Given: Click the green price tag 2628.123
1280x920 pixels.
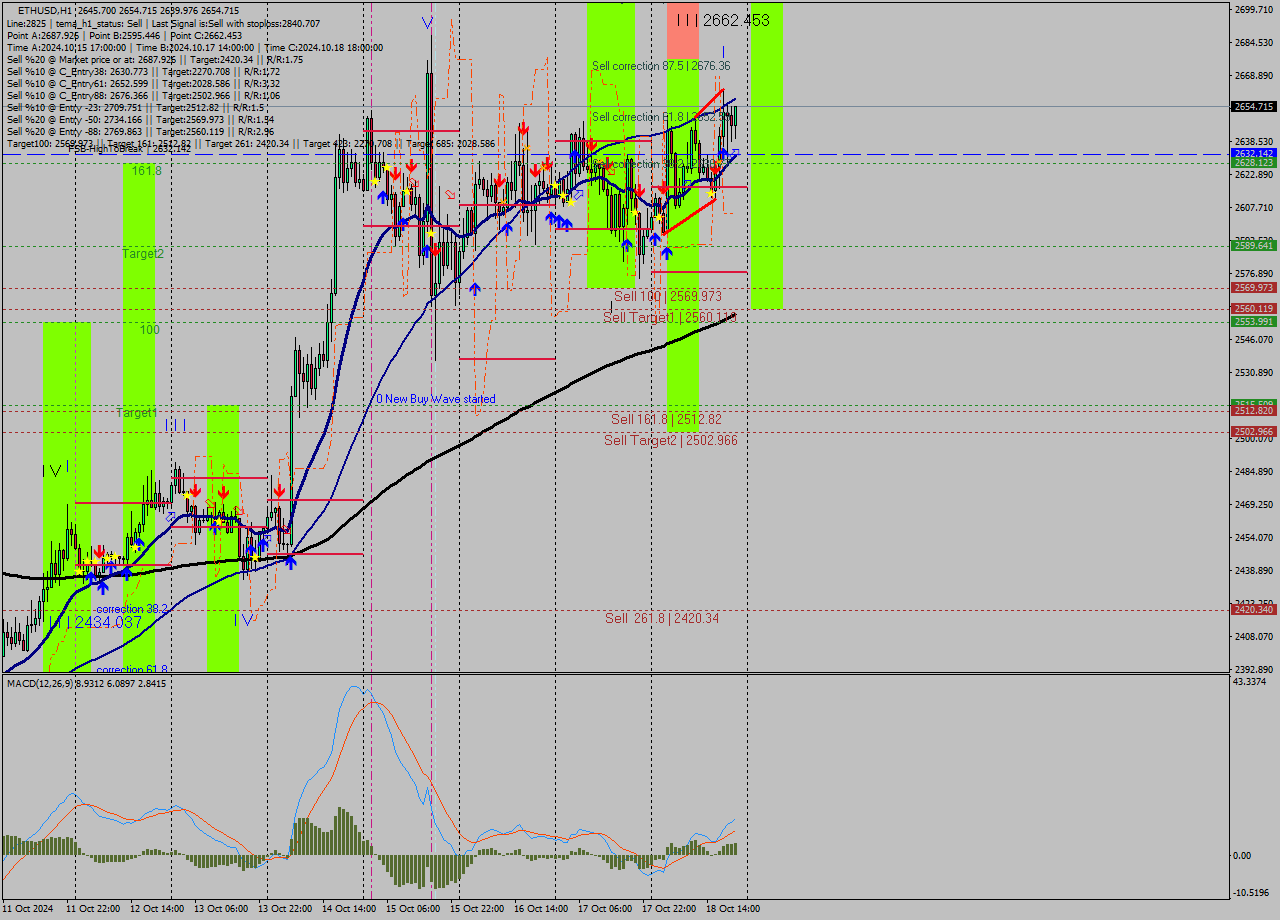Looking at the screenshot, I should tap(1253, 162).
